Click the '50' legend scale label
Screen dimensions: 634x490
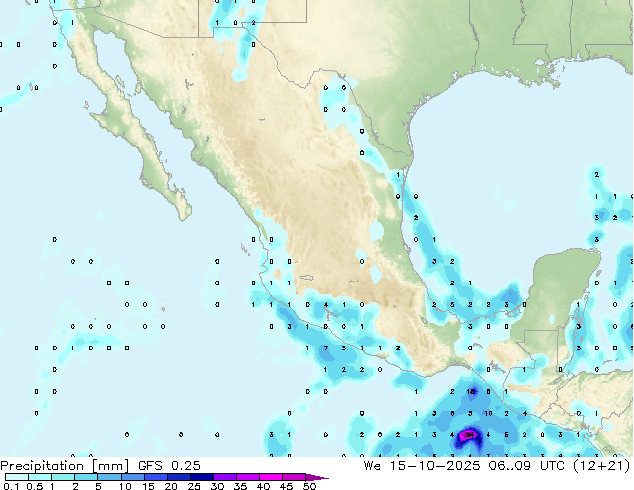pos(309,486)
